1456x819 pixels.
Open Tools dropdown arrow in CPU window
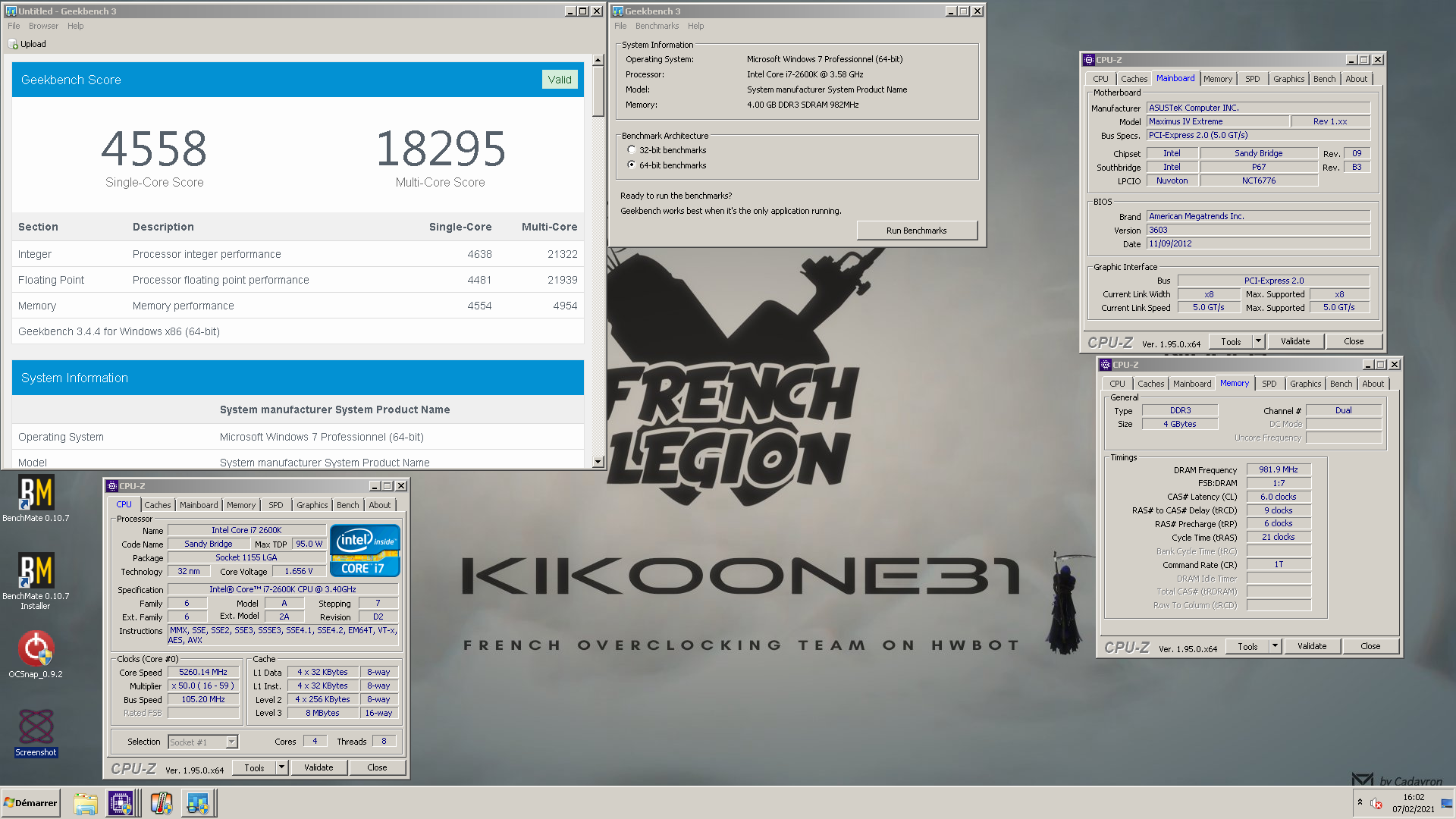tap(282, 767)
